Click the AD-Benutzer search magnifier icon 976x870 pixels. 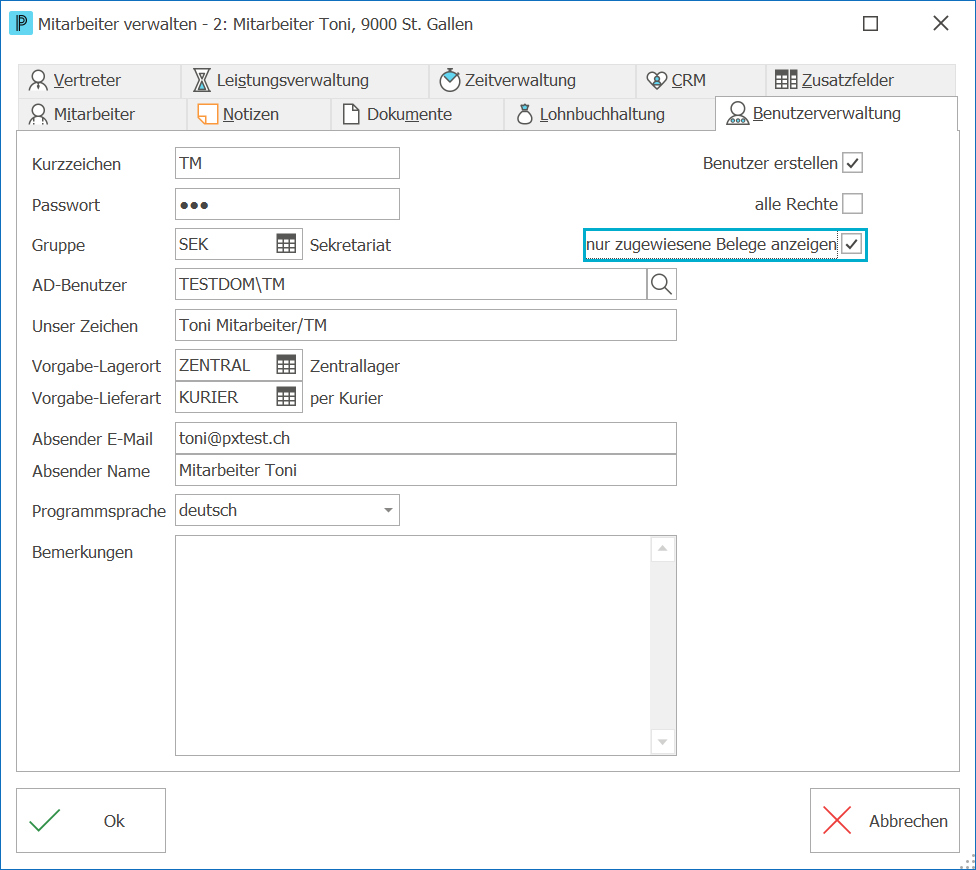tap(661, 284)
